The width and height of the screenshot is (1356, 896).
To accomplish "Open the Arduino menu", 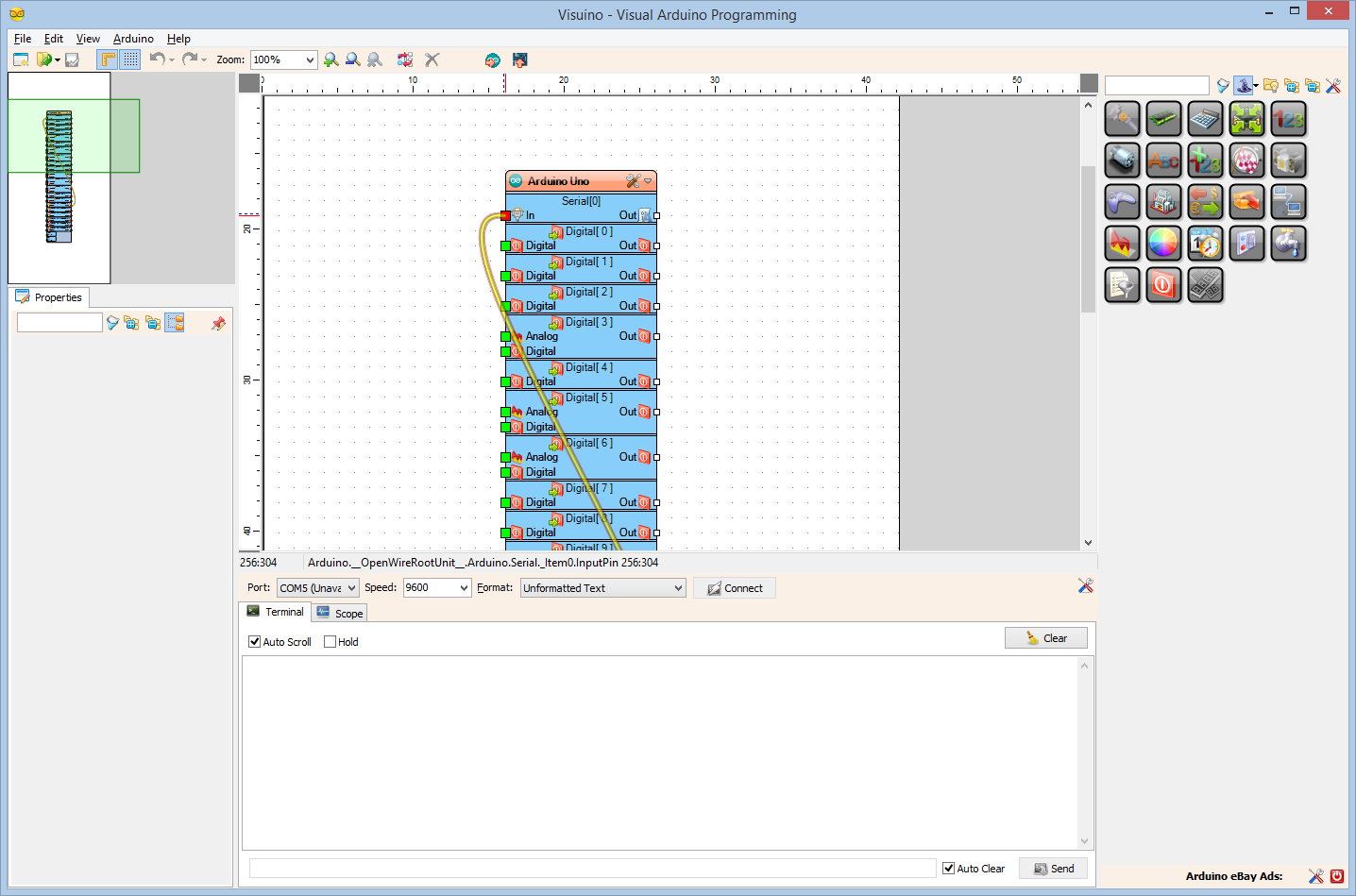I will pyautogui.click(x=132, y=39).
